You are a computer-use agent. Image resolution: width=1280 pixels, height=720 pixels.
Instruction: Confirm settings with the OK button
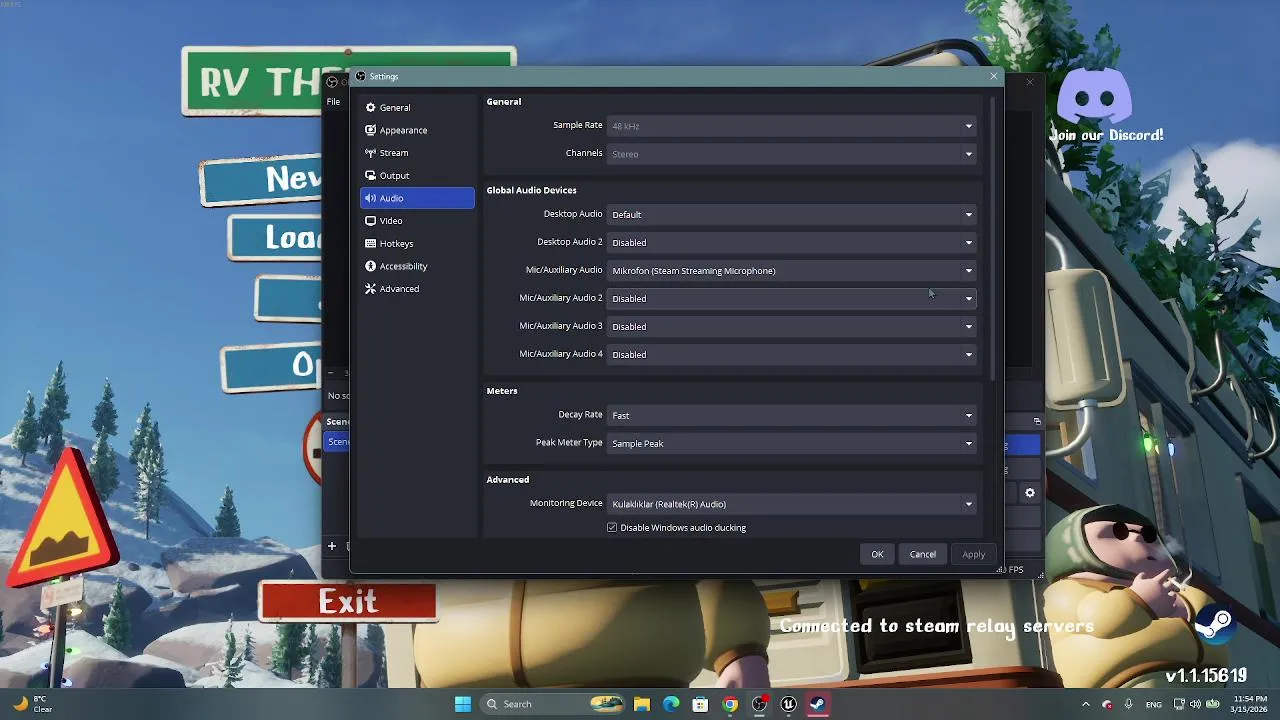coord(877,554)
